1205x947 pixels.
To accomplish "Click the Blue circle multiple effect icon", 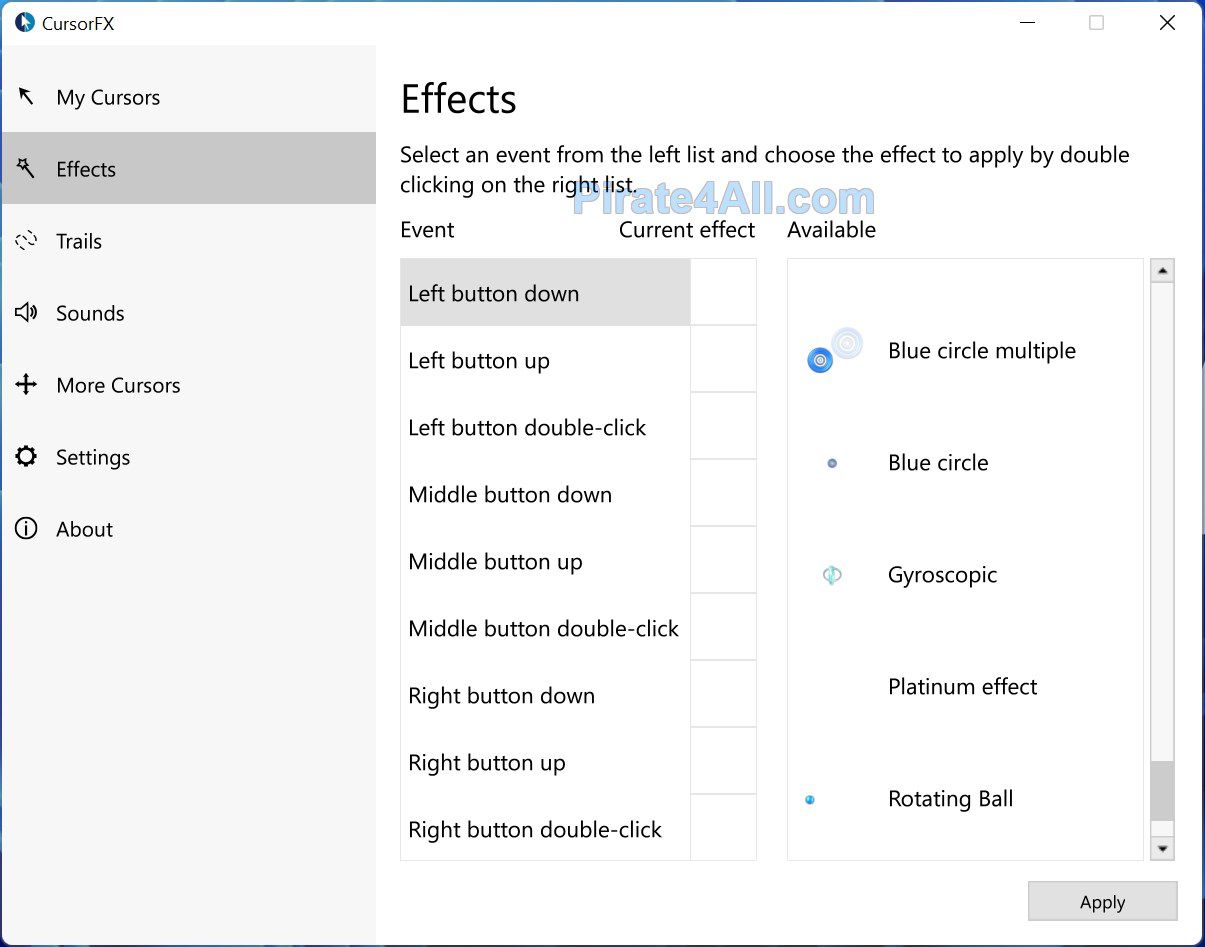I will (833, 351).
